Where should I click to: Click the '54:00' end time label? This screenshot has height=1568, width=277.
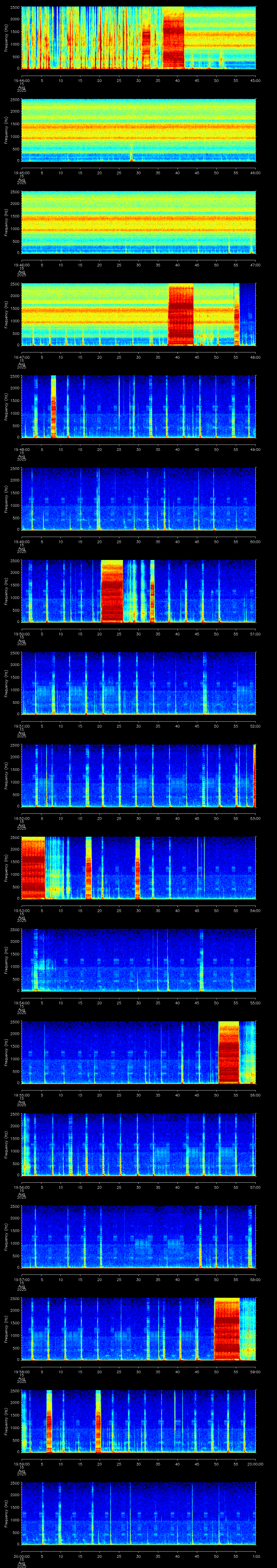255,910
